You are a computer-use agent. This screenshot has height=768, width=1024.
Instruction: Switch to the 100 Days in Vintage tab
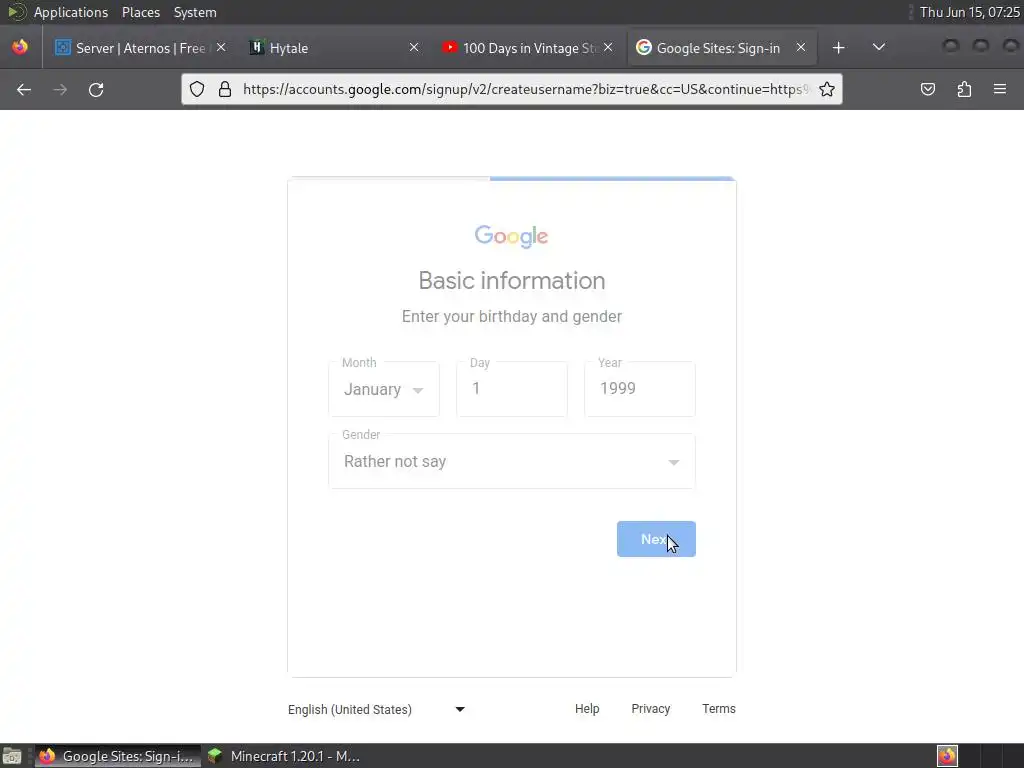pyautogui.click(x=528, y=48)
